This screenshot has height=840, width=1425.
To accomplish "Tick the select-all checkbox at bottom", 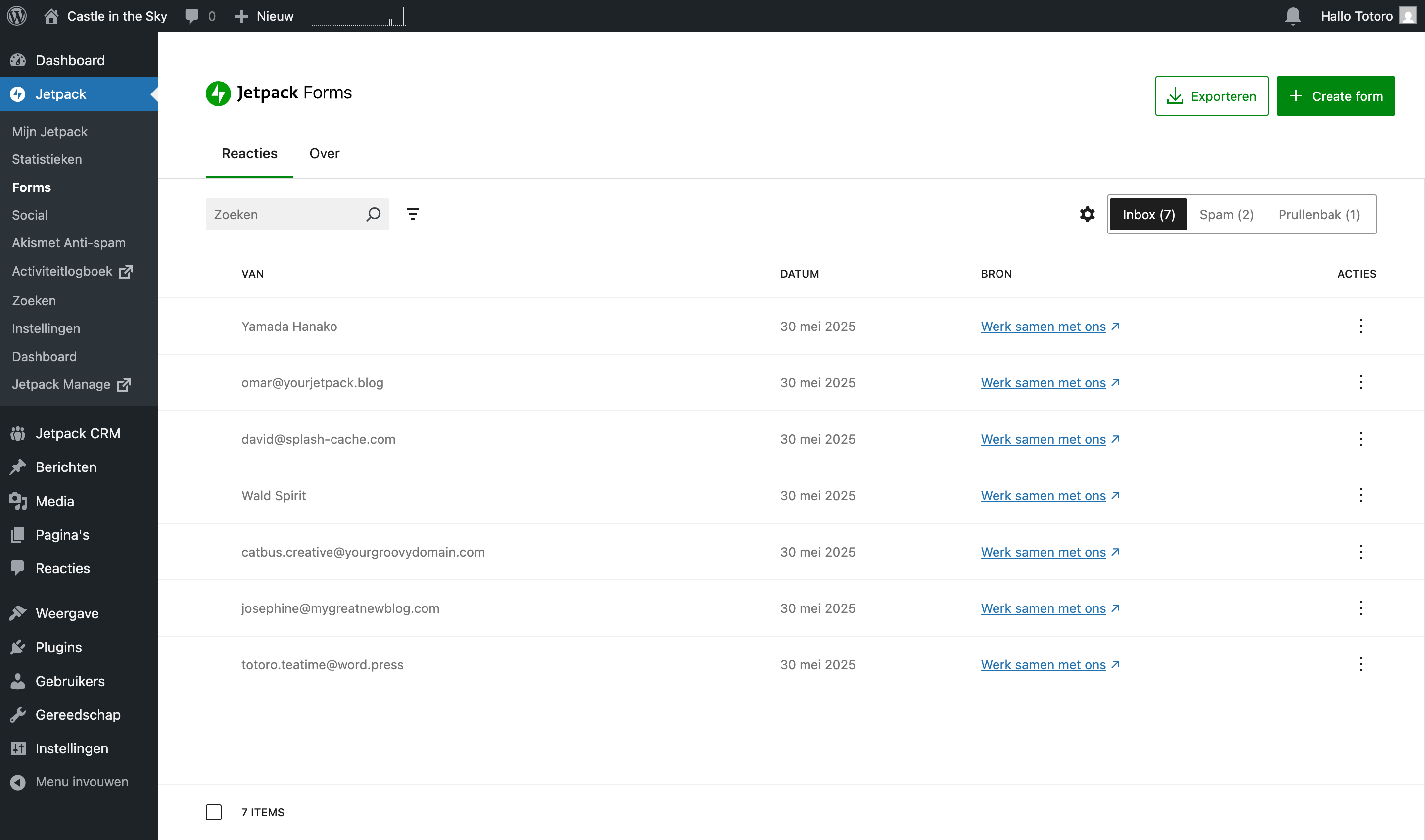I will [x=213, y=812].
